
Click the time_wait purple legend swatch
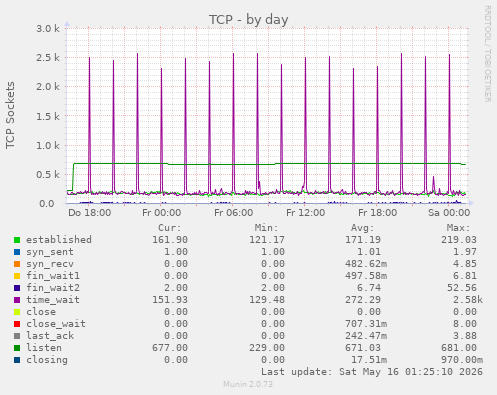(17, 300)
